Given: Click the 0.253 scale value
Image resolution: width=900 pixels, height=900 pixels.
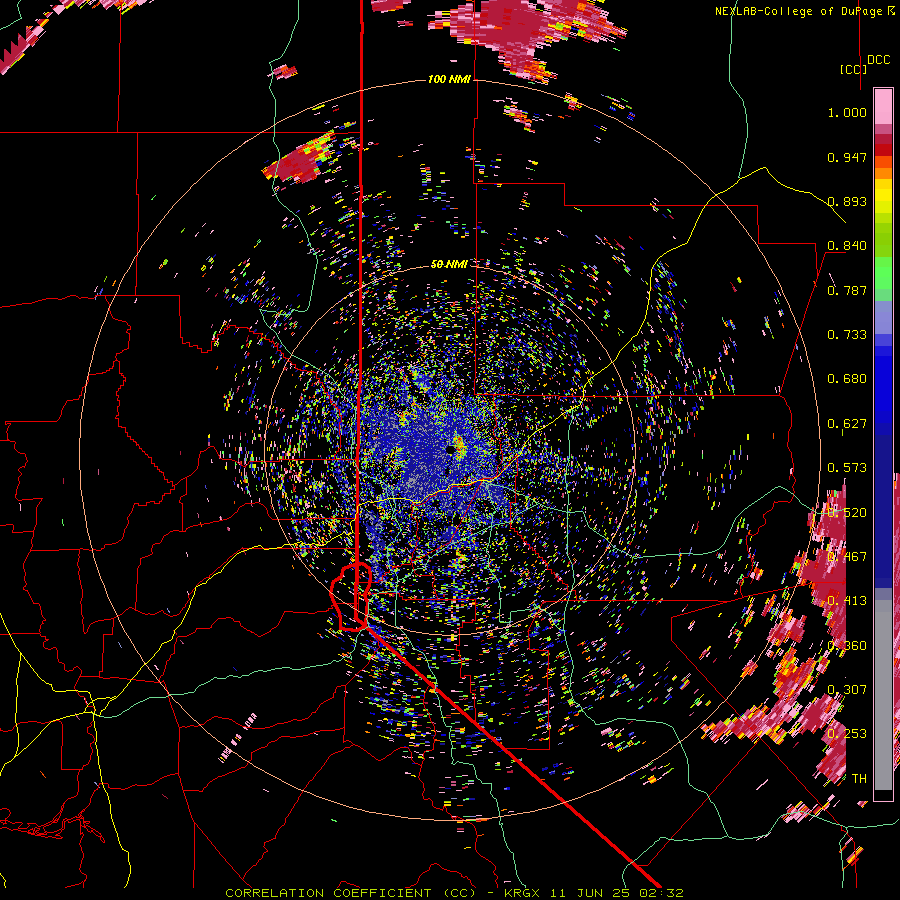Looking at the screenshot, I should tap(847, 734).
